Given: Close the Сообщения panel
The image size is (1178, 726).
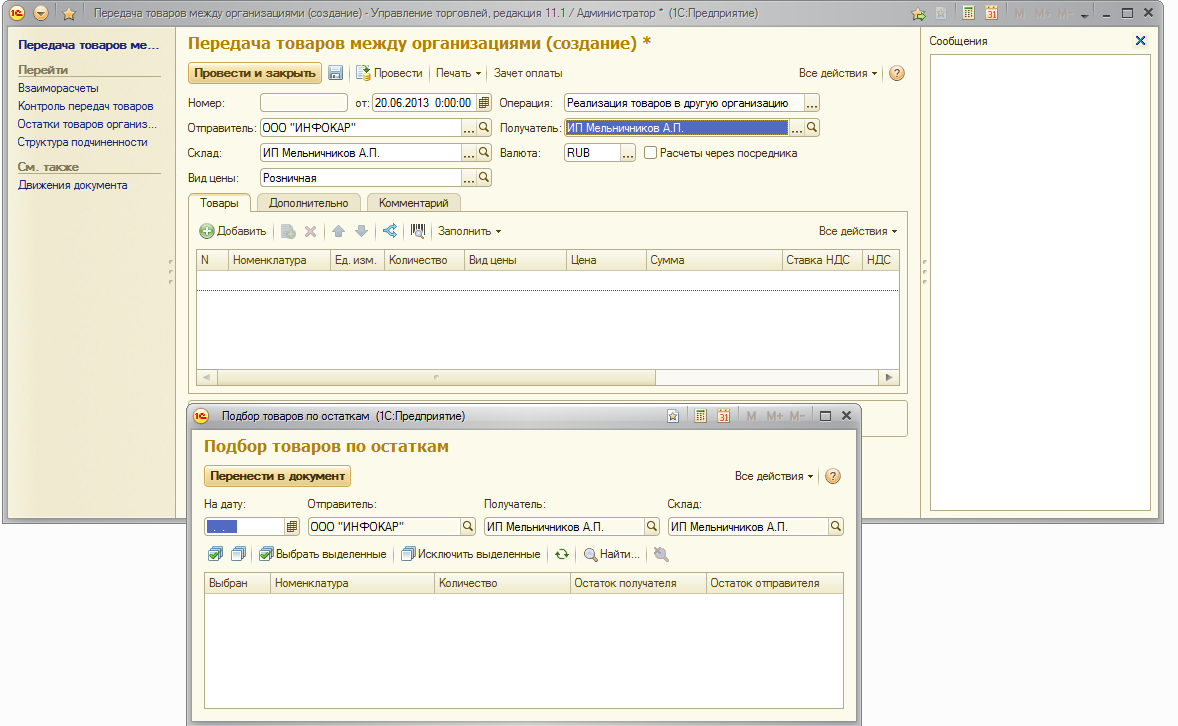Looking at the screenshot, I should [x=1140, y=41].
